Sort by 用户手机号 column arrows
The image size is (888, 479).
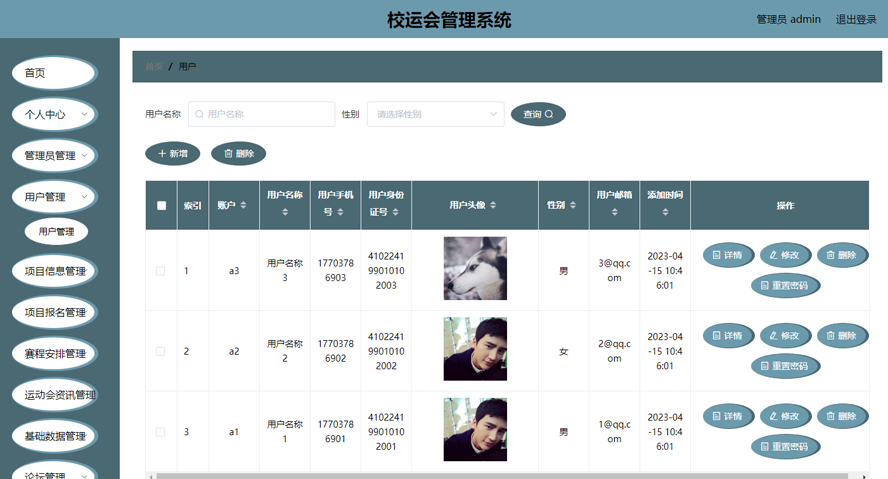tap(340, 212)
